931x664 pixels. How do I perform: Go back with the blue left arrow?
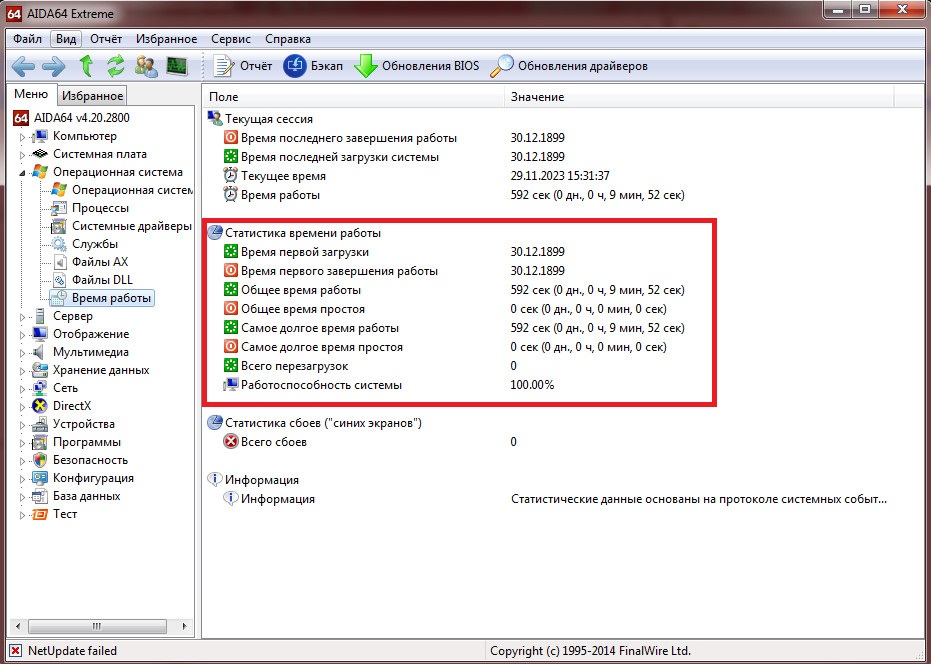(x=23, y=66)
